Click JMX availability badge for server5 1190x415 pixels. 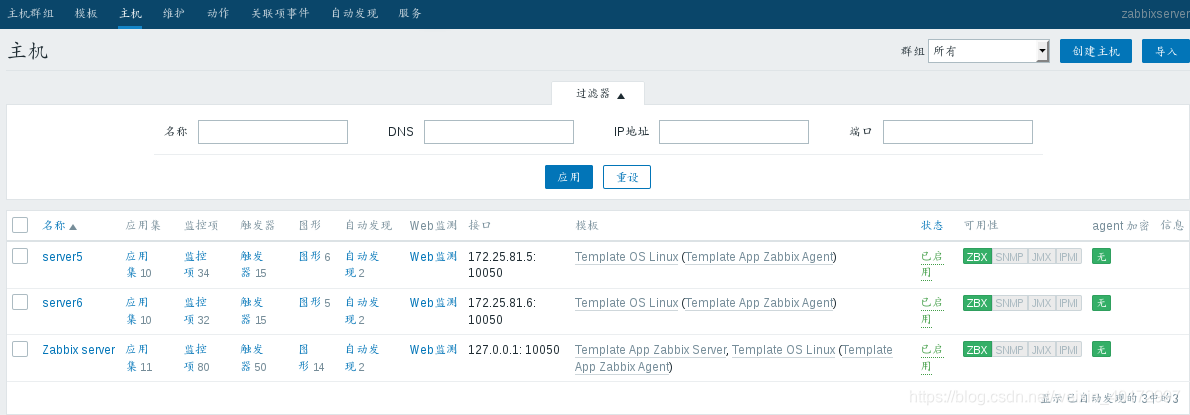click(x=1041, y=257)
